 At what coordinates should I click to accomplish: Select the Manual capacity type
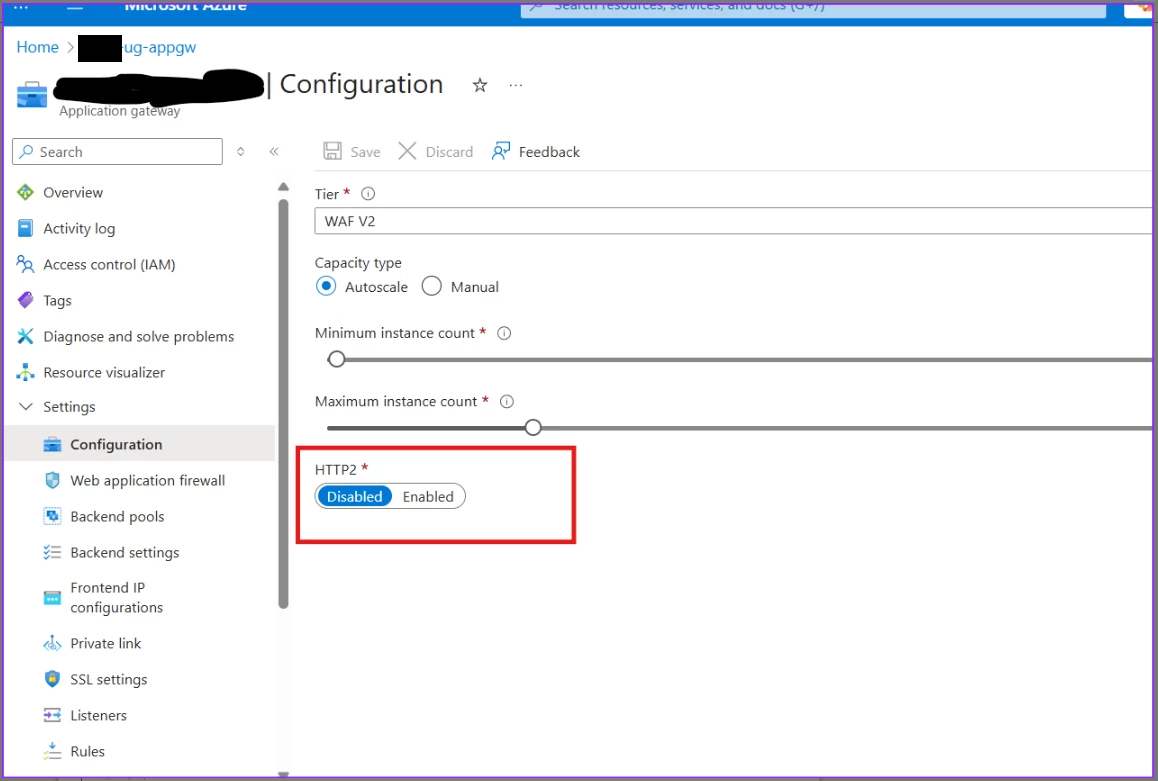pos(431,286)
